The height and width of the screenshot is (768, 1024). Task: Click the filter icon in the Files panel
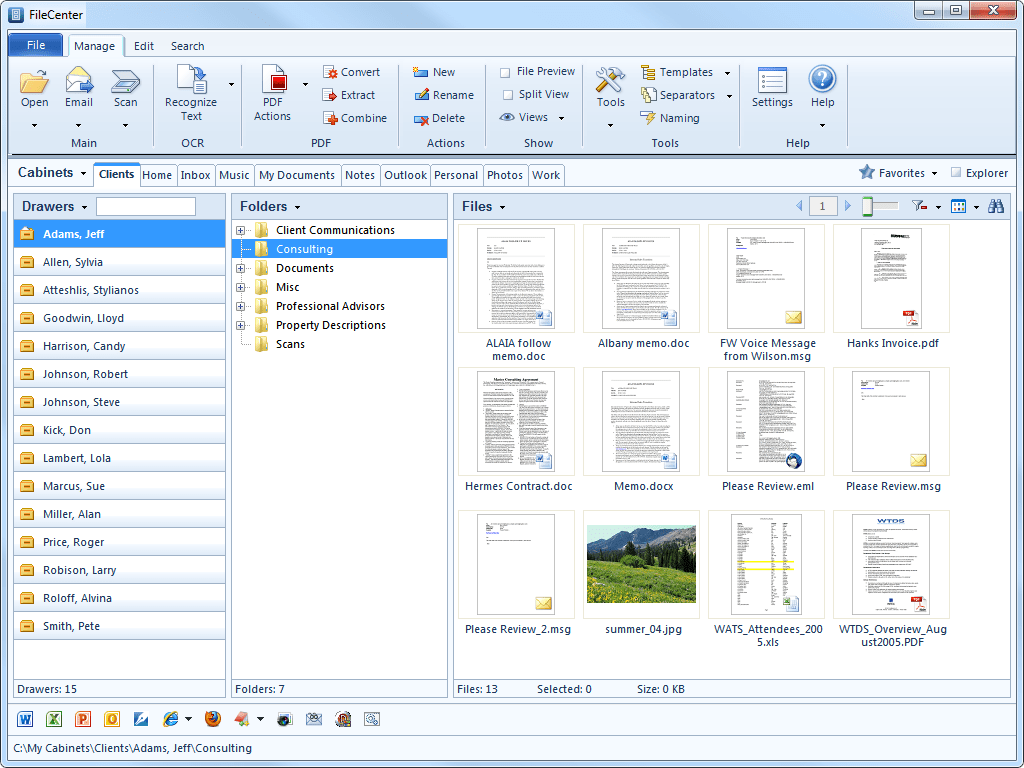pyautogui.click(x=917, y=206)
